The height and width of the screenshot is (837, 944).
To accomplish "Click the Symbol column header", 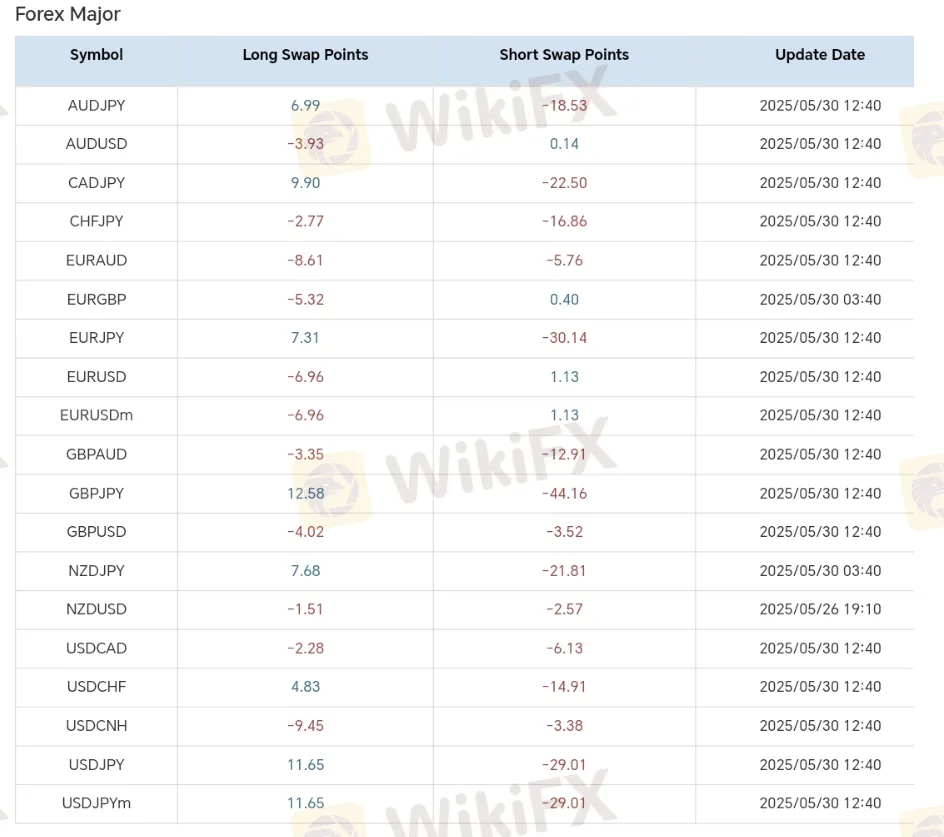I will [96, 55].
